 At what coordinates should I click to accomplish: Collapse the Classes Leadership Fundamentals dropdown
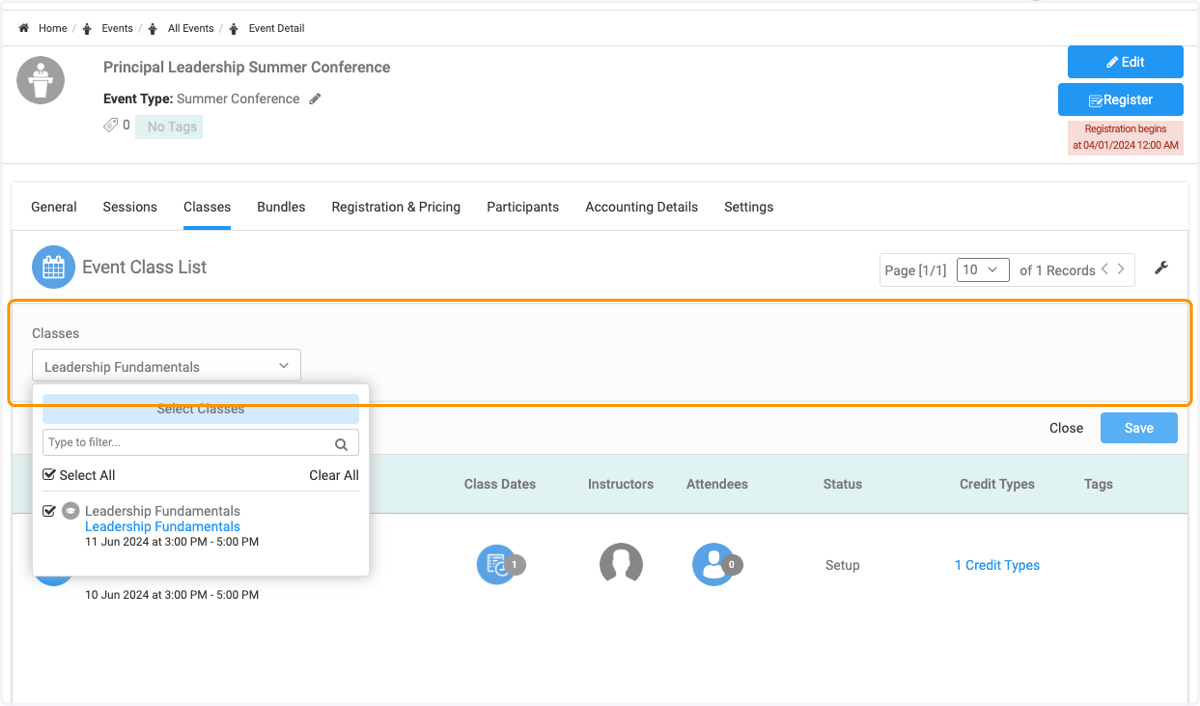click(x=166, y=366)
